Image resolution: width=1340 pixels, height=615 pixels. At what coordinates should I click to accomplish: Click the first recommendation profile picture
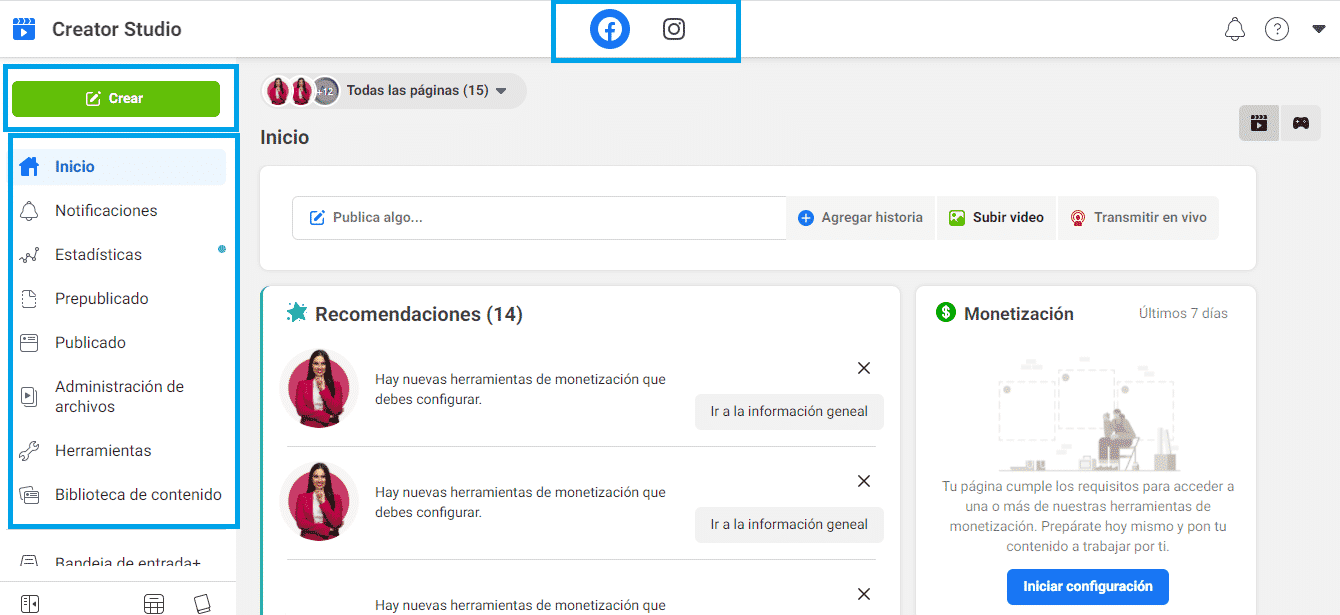click(319, 388)
